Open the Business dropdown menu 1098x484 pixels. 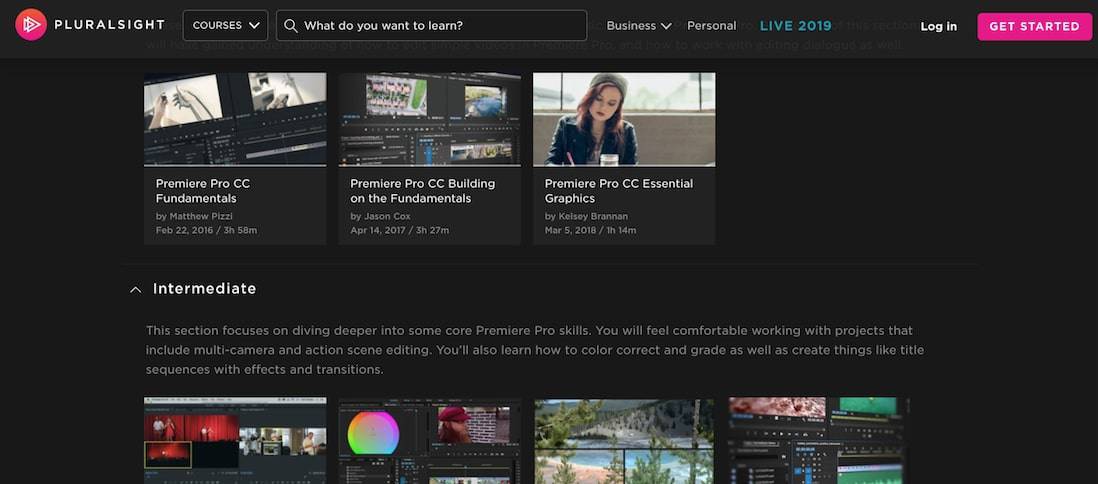click(639, 26)
